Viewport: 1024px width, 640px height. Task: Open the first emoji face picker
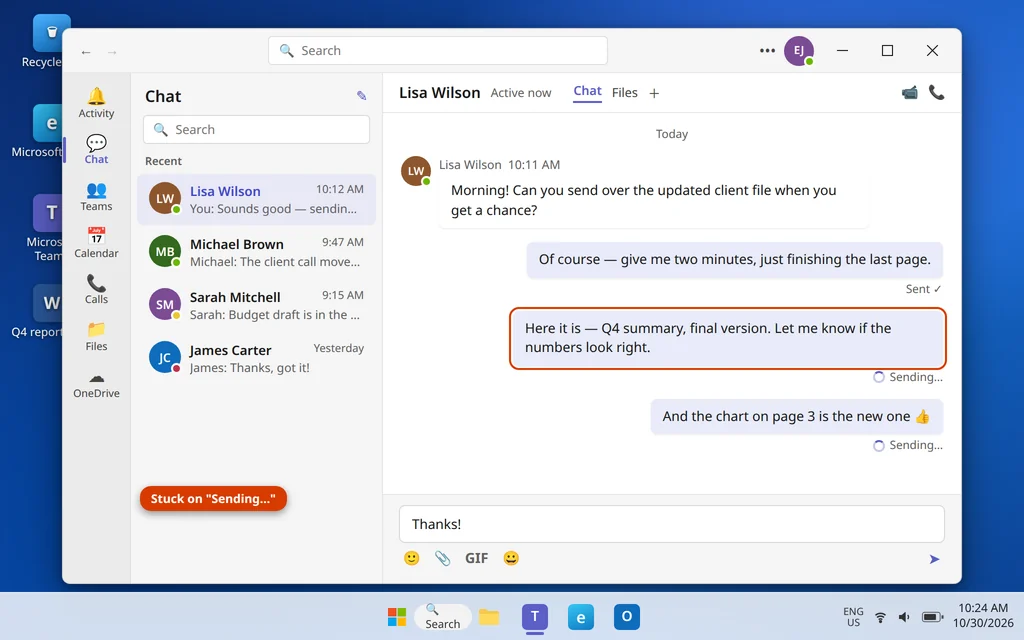coord(411,558)
